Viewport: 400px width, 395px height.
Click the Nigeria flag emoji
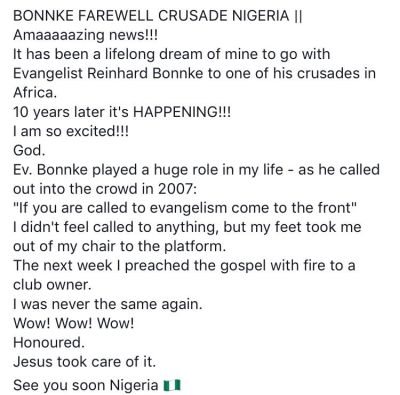[172, 385]
